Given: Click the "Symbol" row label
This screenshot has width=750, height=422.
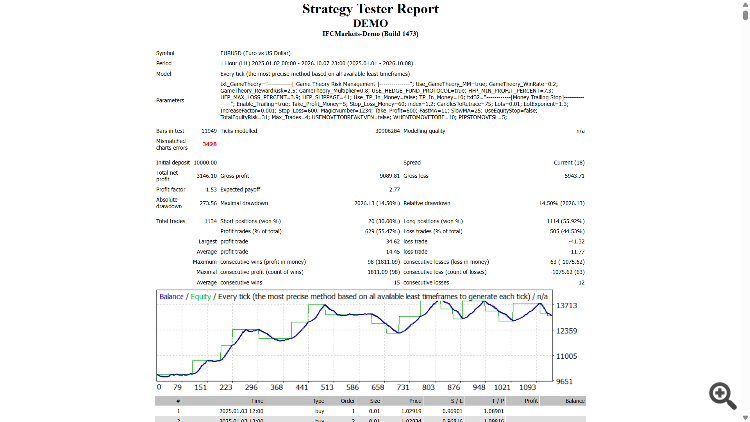Looking at the screenshot, I should pos(165,53).
